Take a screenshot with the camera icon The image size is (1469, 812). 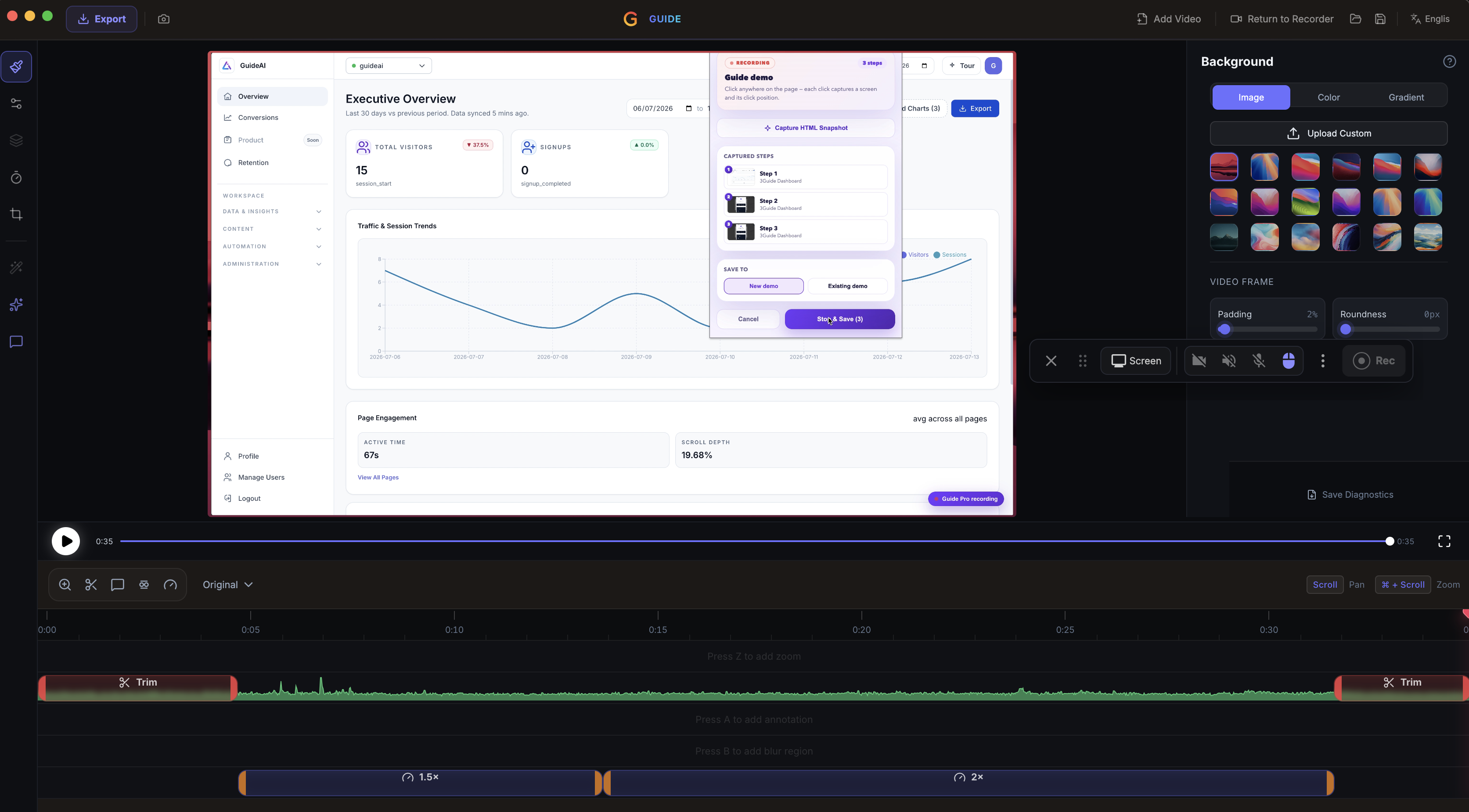pos(164,19)
